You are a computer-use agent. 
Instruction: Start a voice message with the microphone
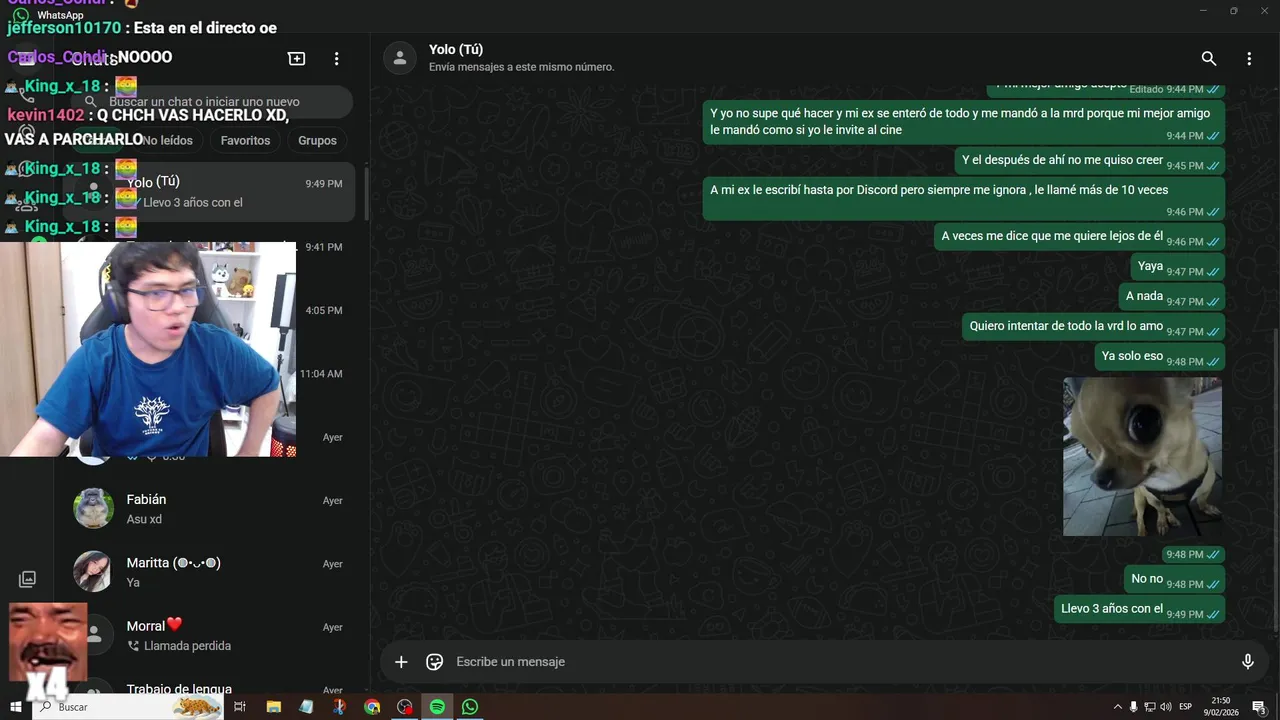click(1247, 662)
